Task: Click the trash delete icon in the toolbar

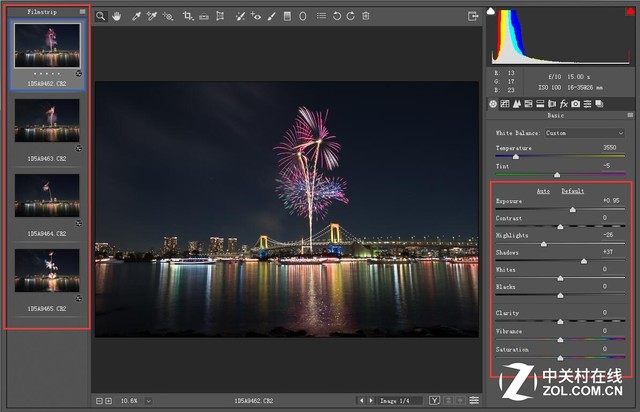Action: 366,16
